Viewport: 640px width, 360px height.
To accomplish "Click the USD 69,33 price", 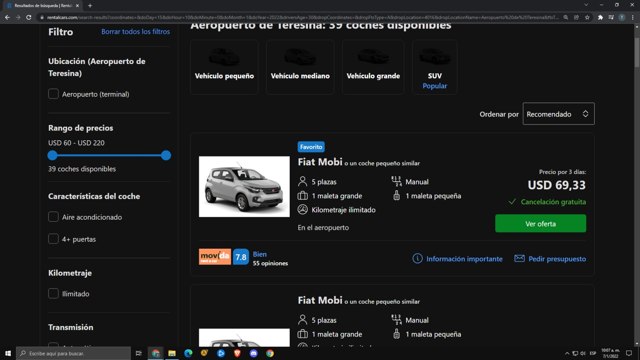I will click(x=556, y=185).
